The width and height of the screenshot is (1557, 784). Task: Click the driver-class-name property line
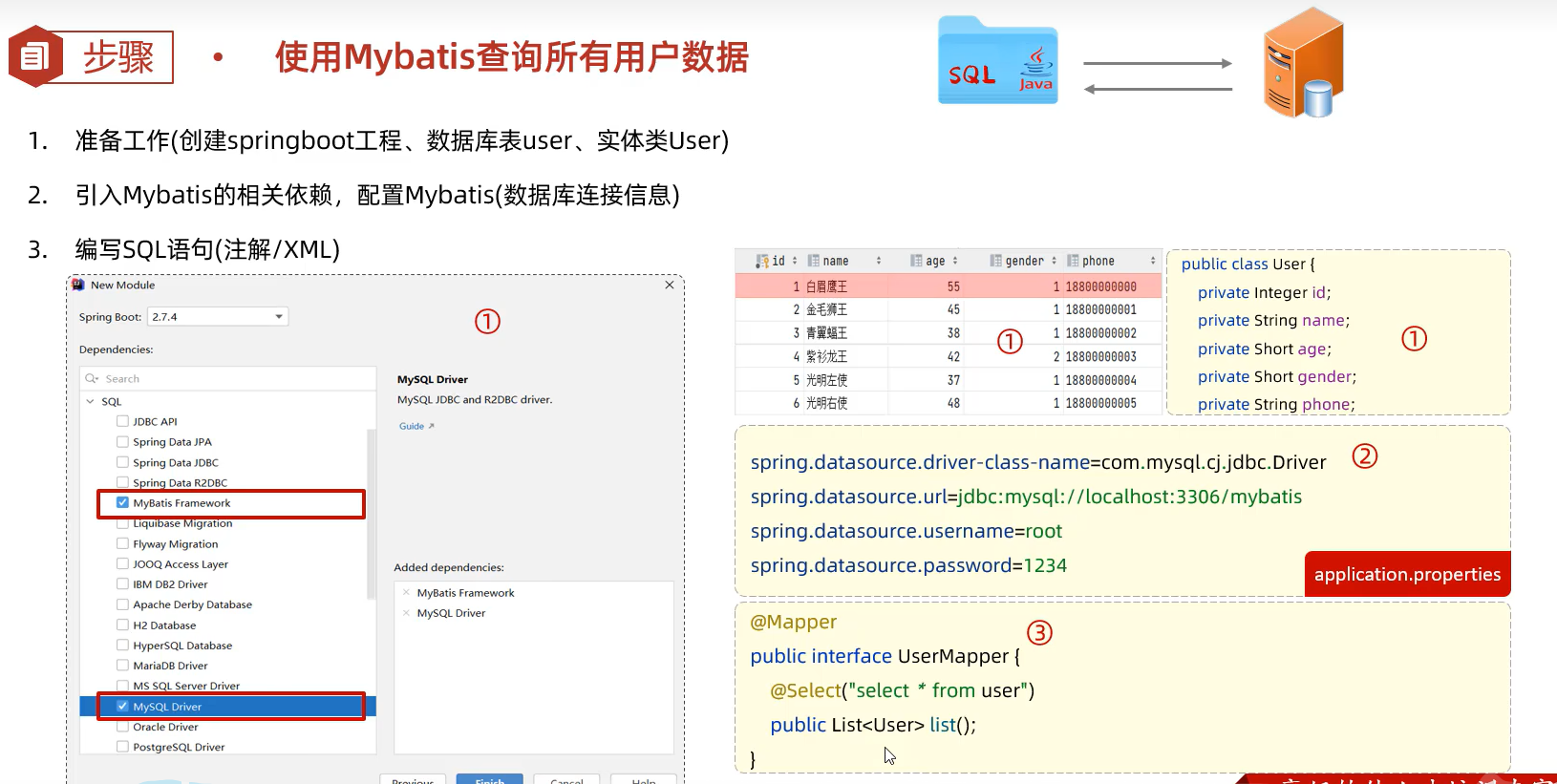(1038, 462)
